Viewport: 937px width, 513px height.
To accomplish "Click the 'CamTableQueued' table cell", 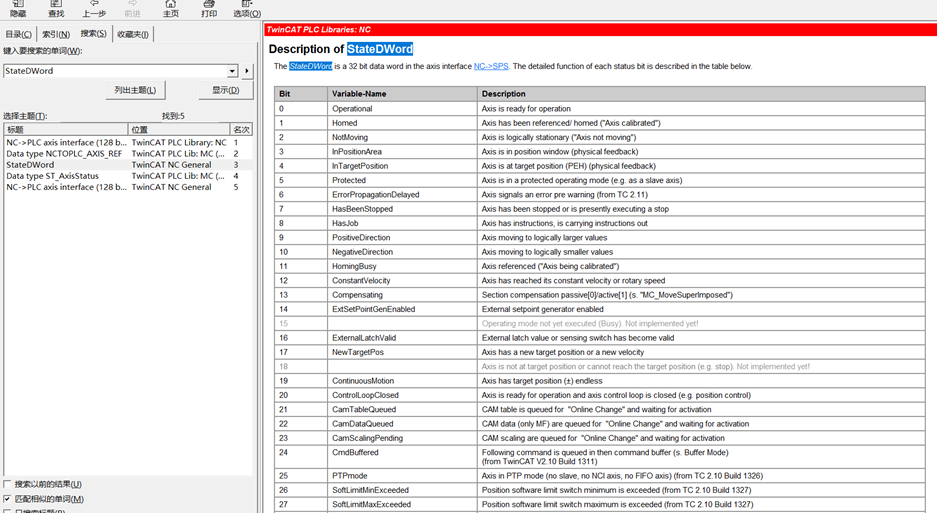I will [x=403, y=410].
